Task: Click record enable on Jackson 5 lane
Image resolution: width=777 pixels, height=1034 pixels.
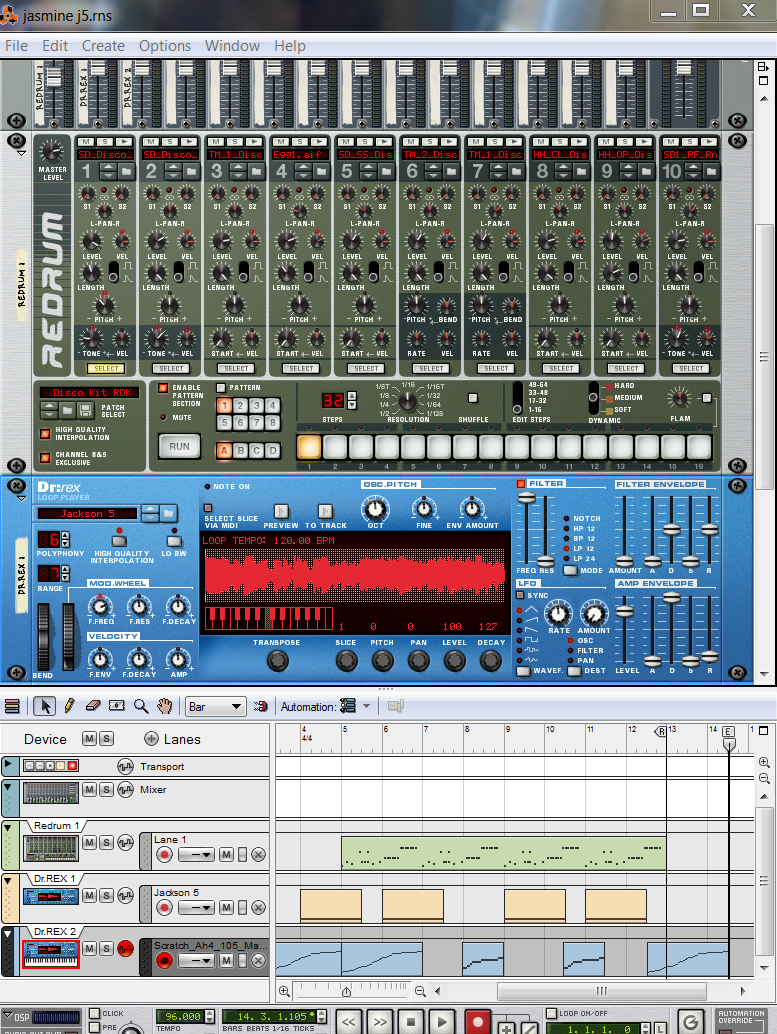Action: (164, 908)
